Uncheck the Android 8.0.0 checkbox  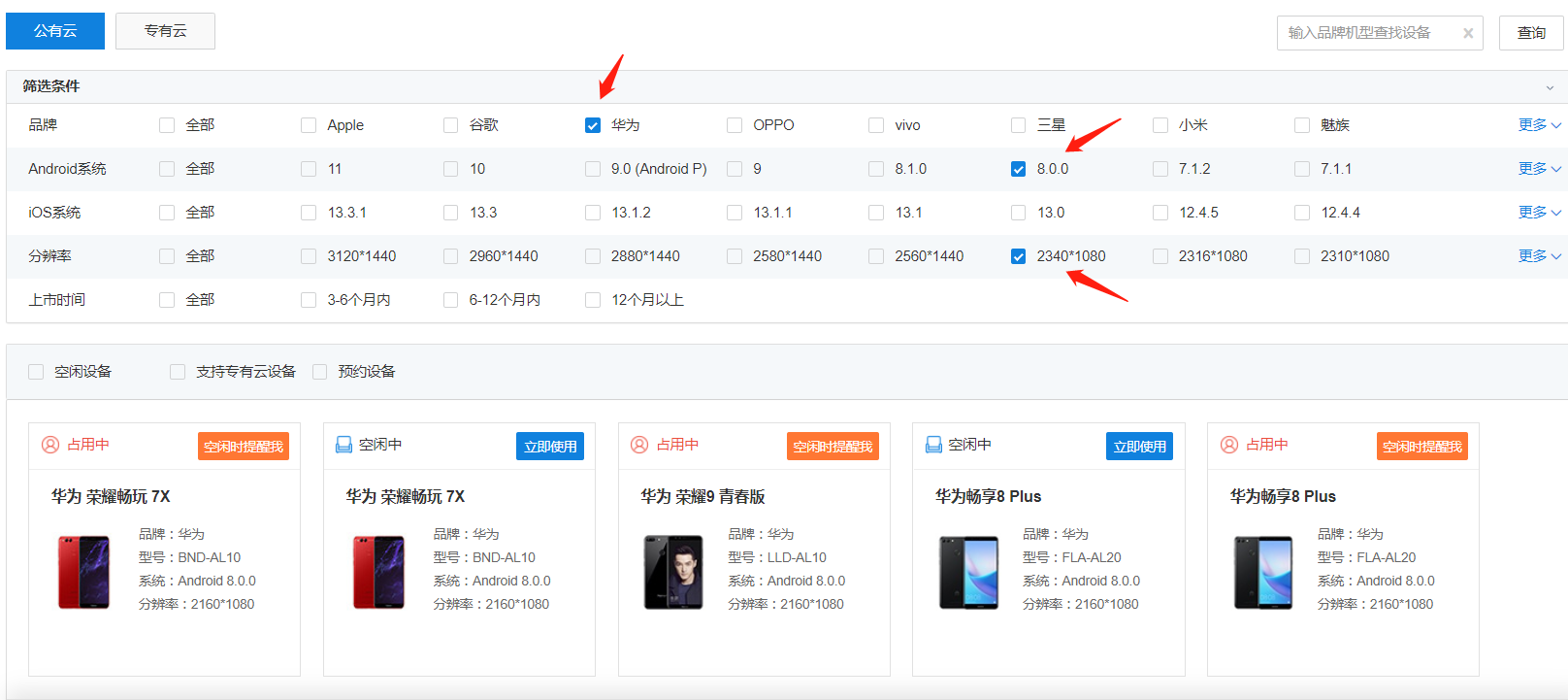point(1018,169)
